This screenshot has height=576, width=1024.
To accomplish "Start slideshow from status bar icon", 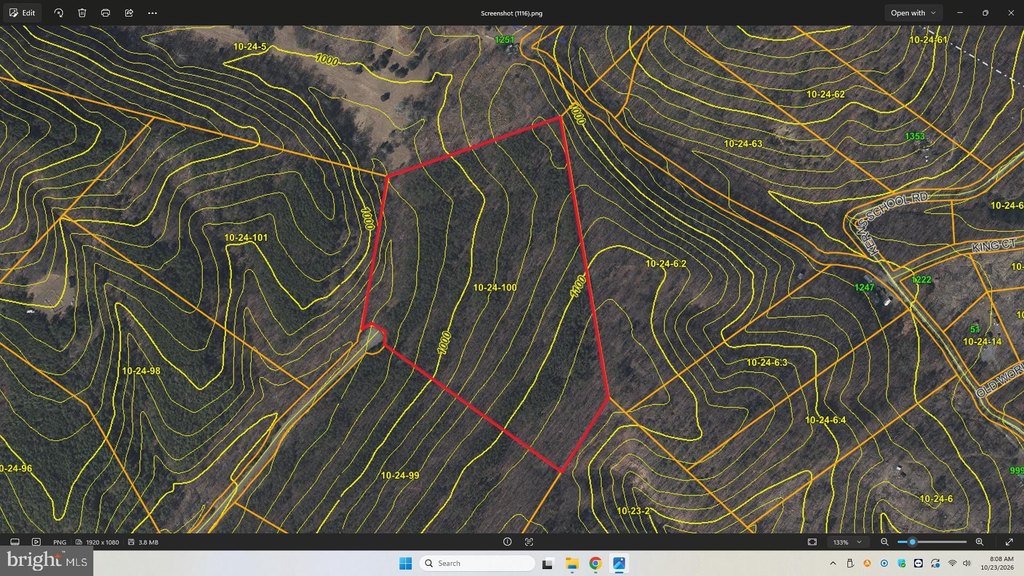I will pyautogui.click(x=37, y=542).
